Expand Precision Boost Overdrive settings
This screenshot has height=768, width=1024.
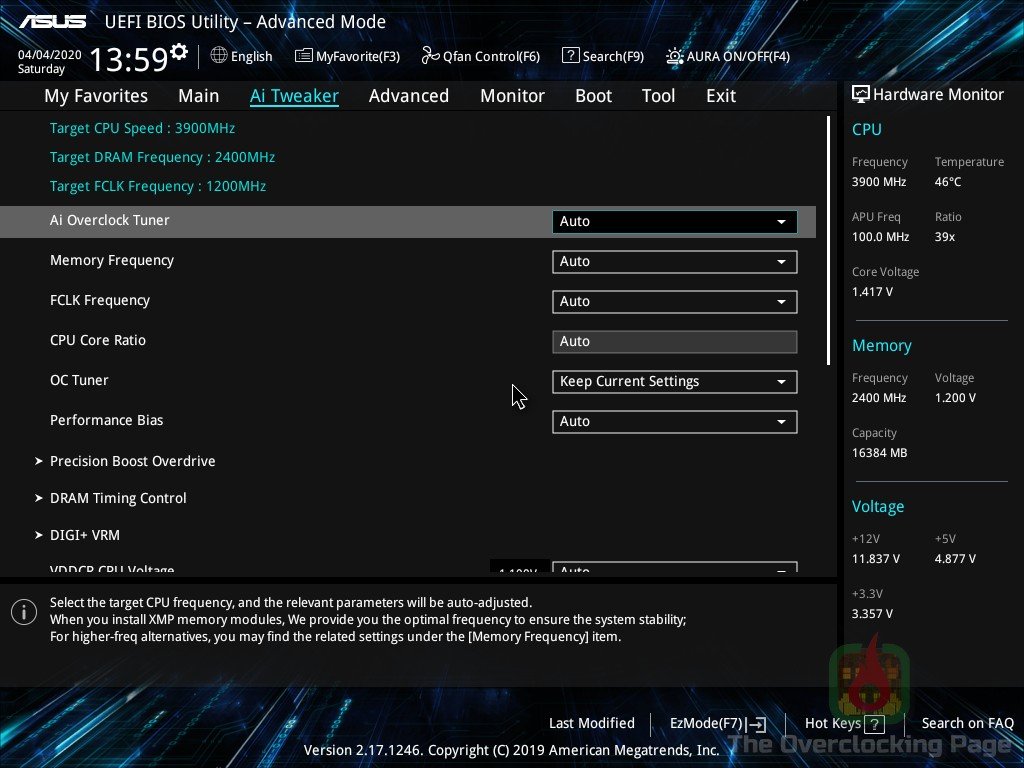point(132,461)
